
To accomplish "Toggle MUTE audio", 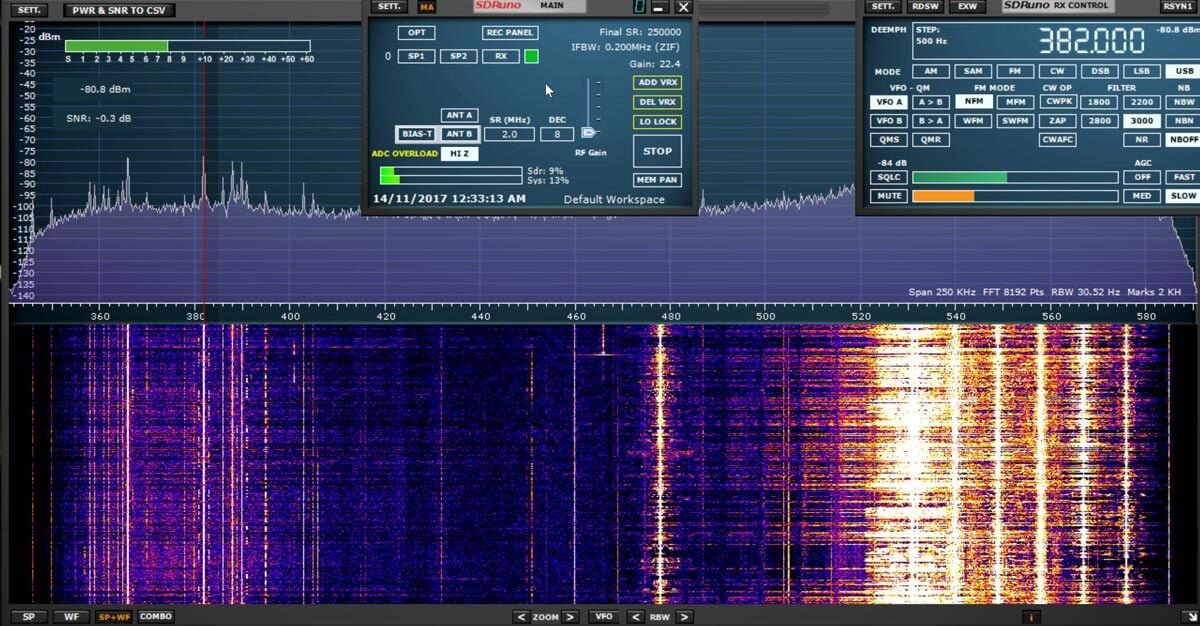I will tap(889, 196).
